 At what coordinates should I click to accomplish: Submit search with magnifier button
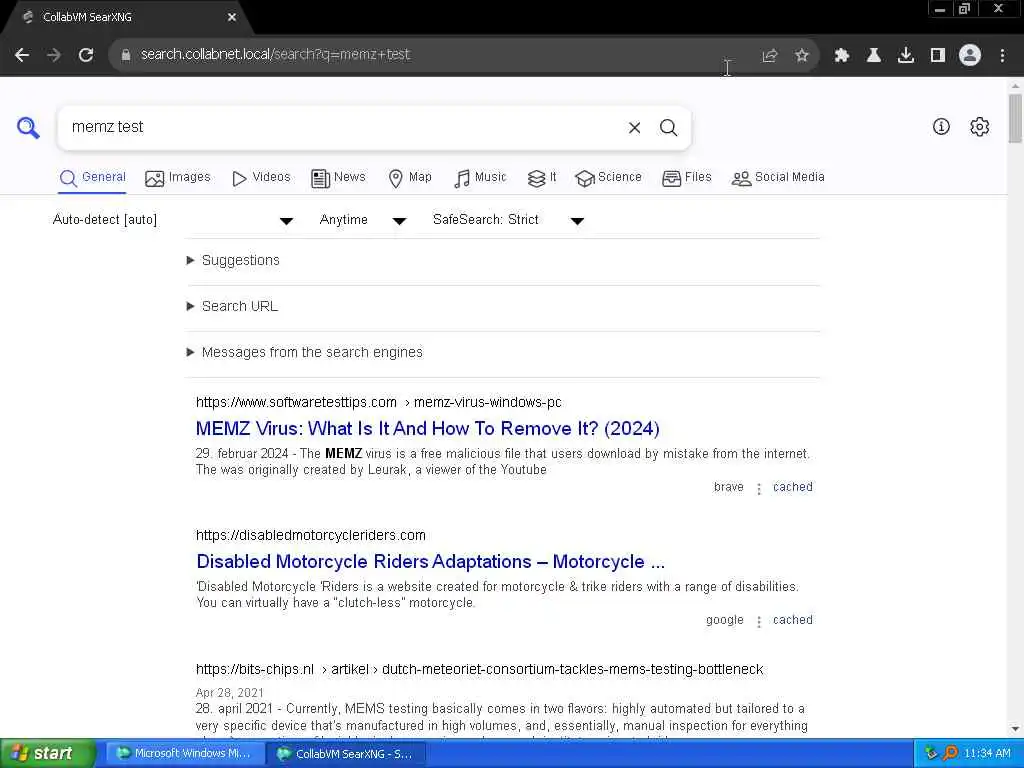(x=668, y=127)
